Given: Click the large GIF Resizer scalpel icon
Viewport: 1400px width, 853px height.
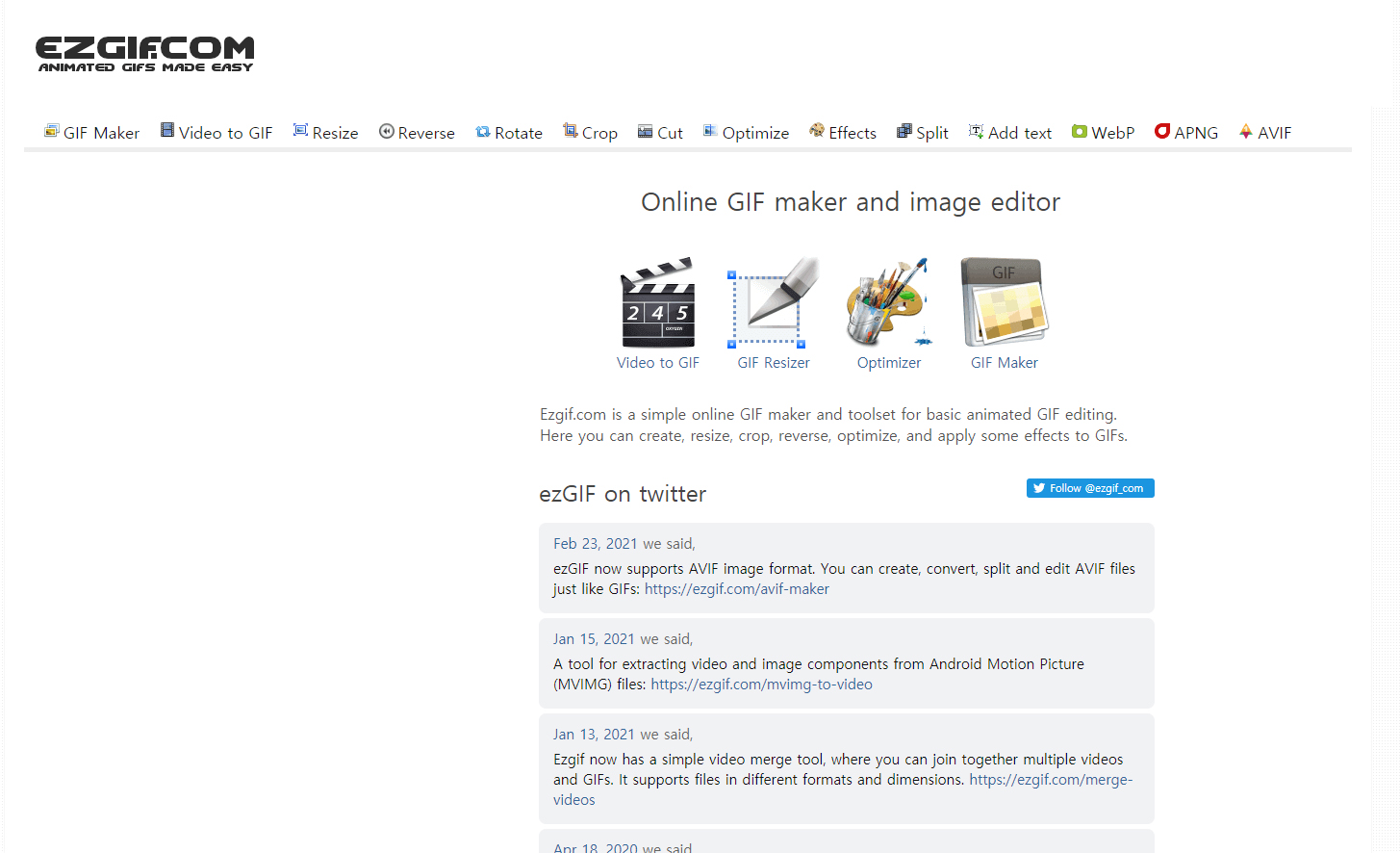Looking at the screenshot, I should [774, 302].
